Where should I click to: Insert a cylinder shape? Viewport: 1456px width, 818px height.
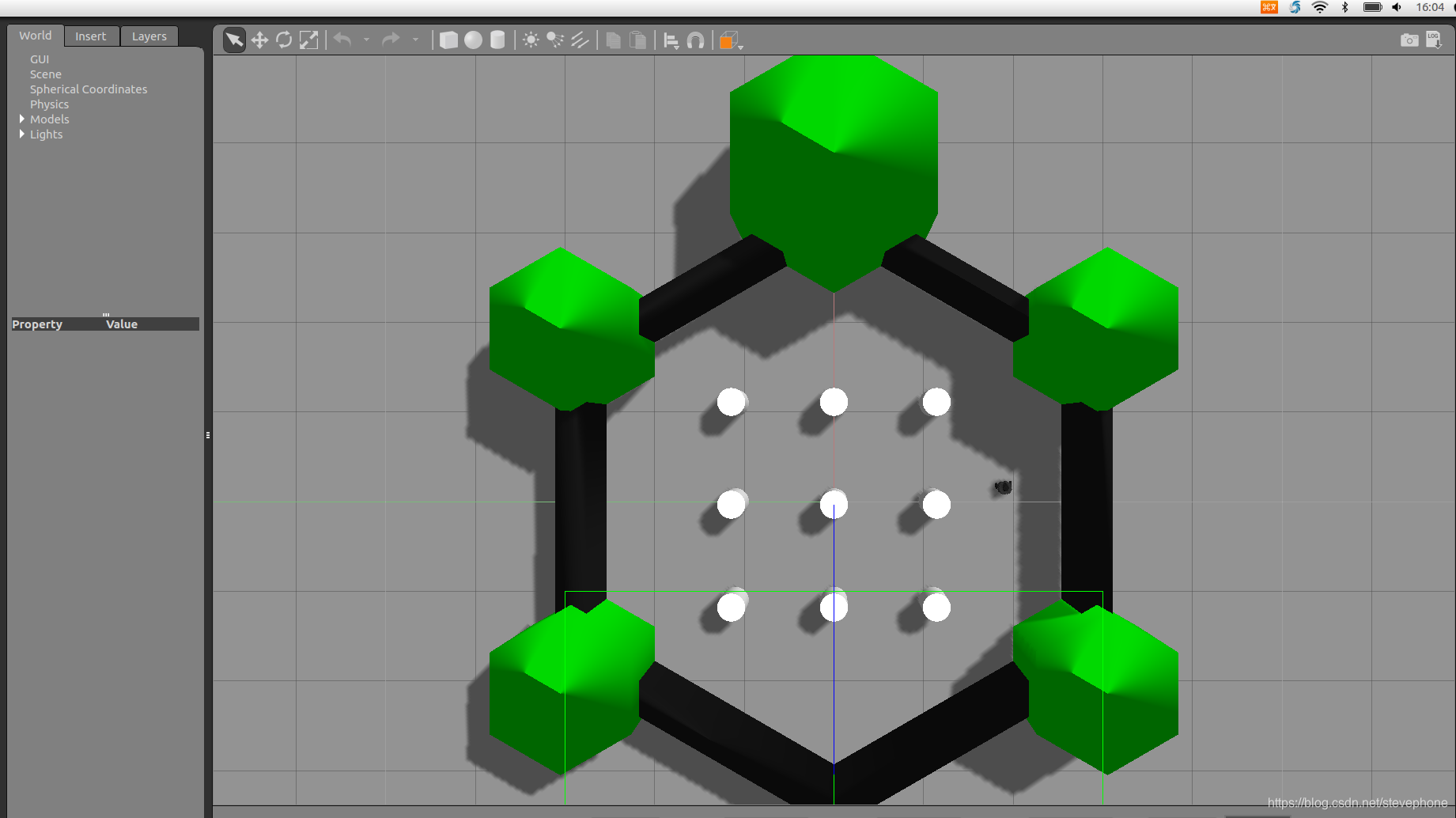tap(497, 40)
